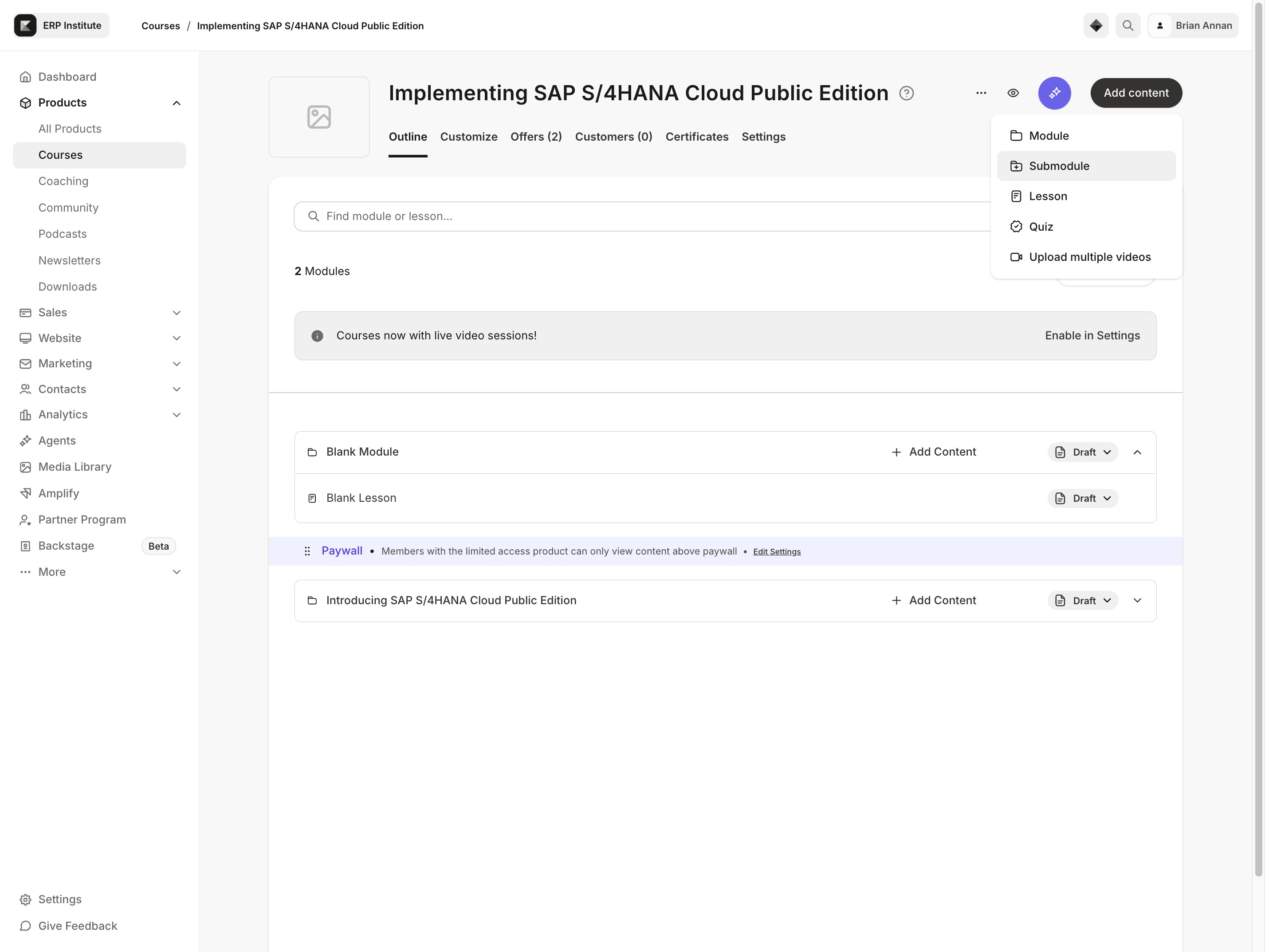Open the global search magnifier
The width and height of the screenshot is (1265, 952).
1128,25
